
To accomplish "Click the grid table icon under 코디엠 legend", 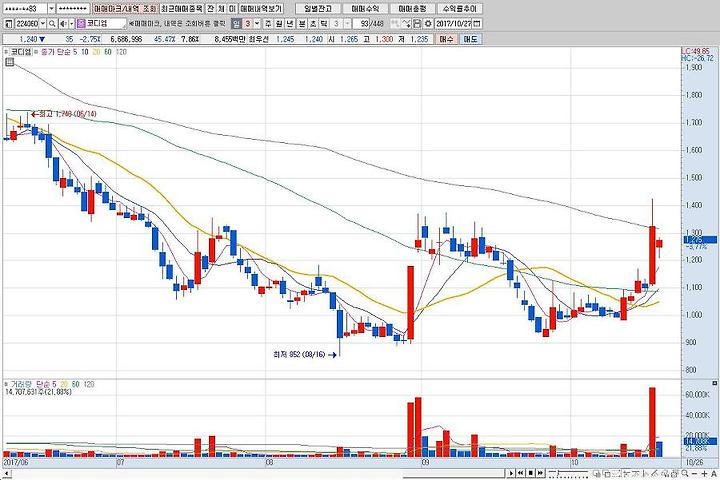I will point(10,62).
